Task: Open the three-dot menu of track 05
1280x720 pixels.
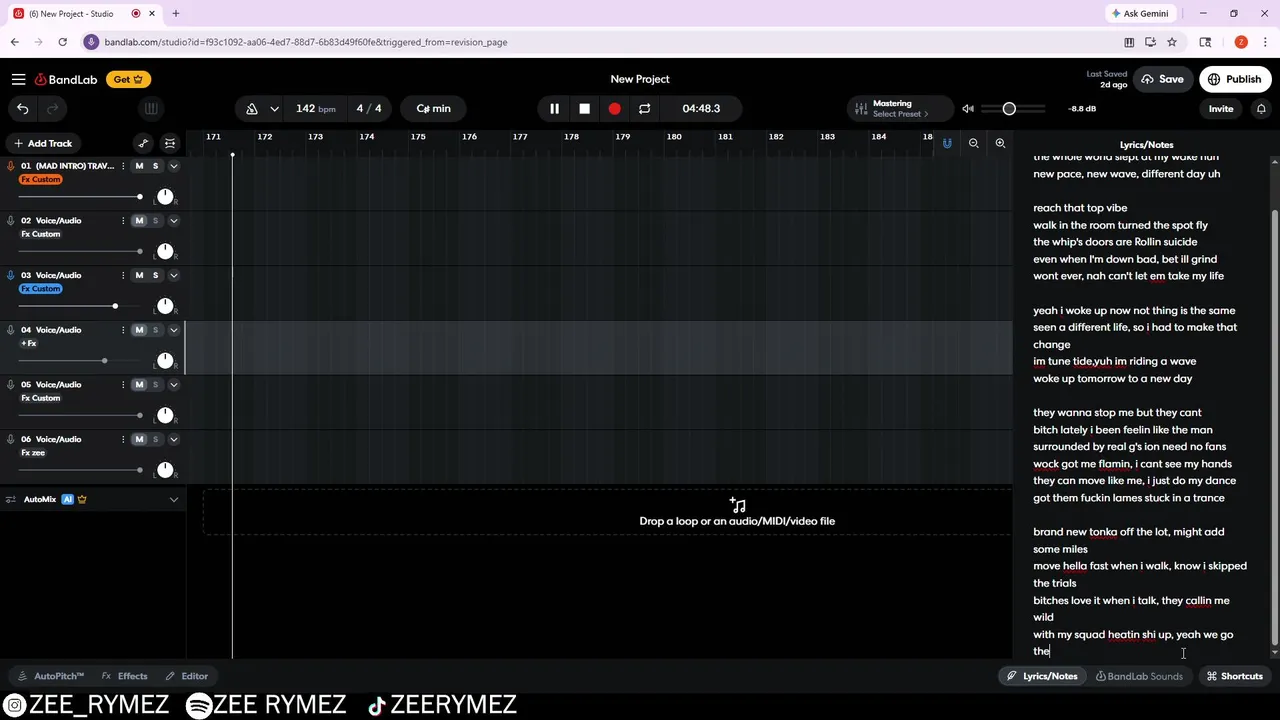Action: pyautogui.click(x=123, y=385)
